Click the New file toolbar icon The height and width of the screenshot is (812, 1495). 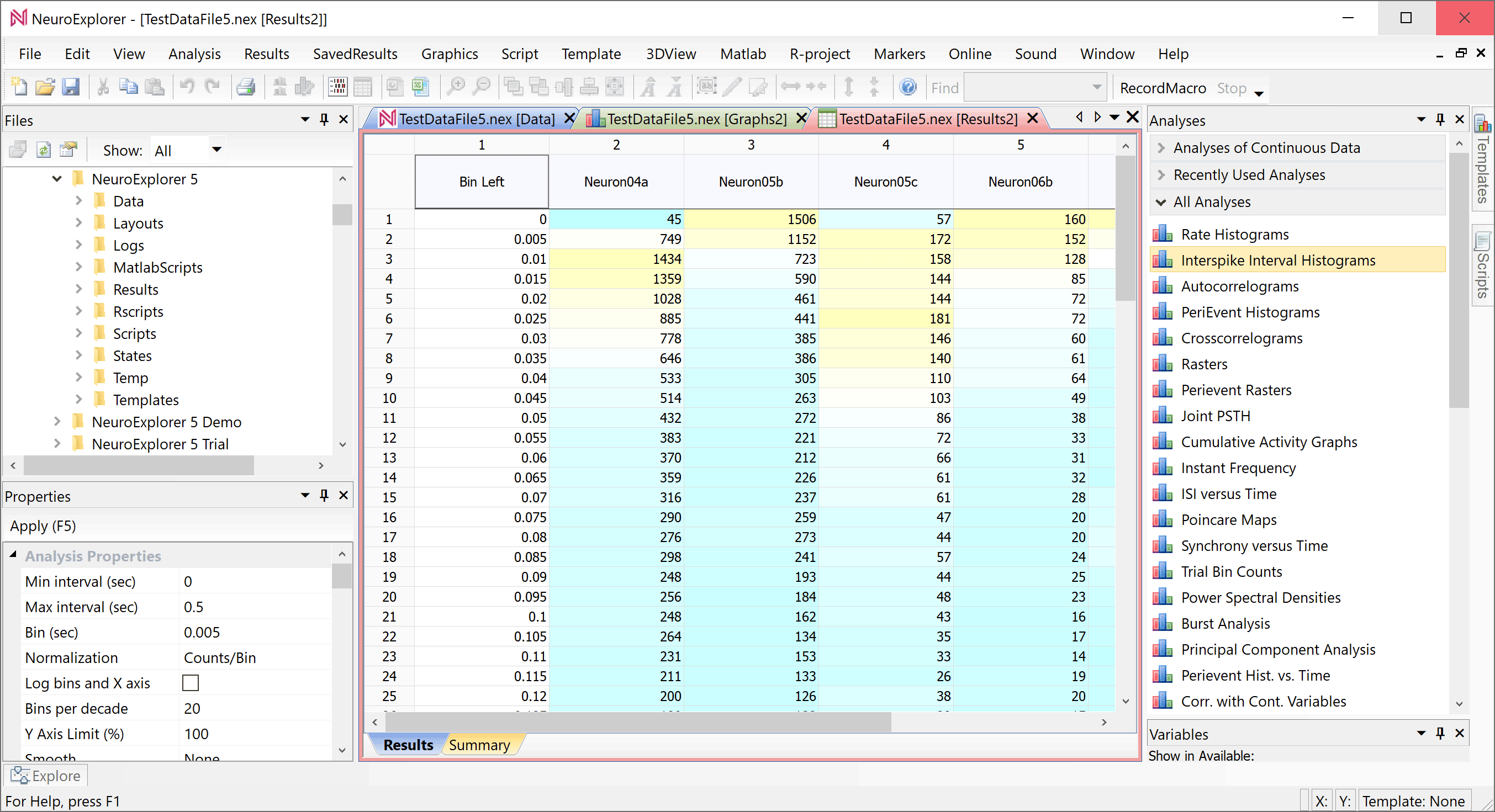[x=19, y=87]
